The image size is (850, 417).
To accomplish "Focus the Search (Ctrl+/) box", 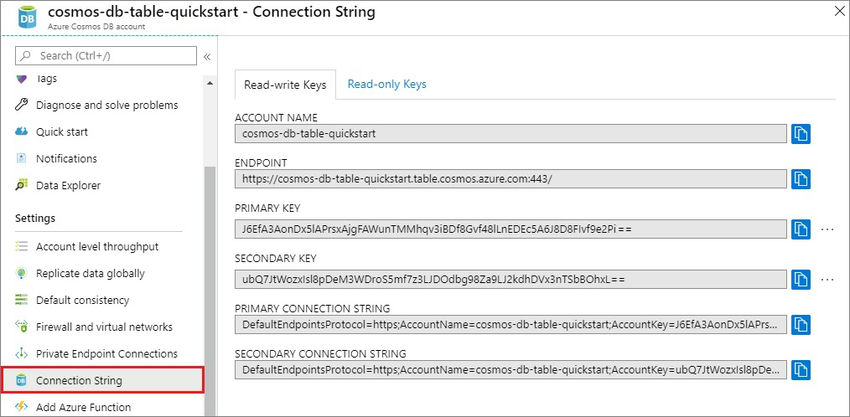I will 106,55.
